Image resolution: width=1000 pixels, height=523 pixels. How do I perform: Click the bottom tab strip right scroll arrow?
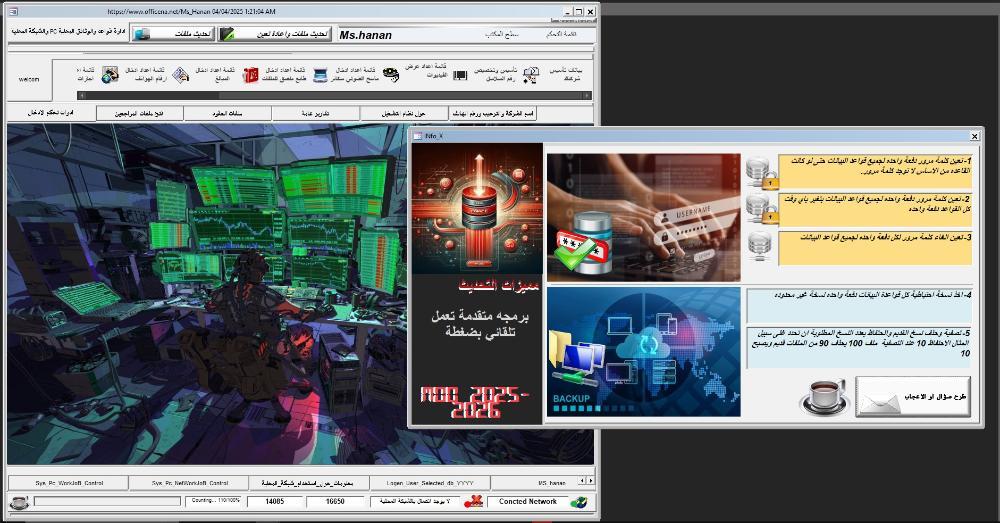(x=591, y=480)
